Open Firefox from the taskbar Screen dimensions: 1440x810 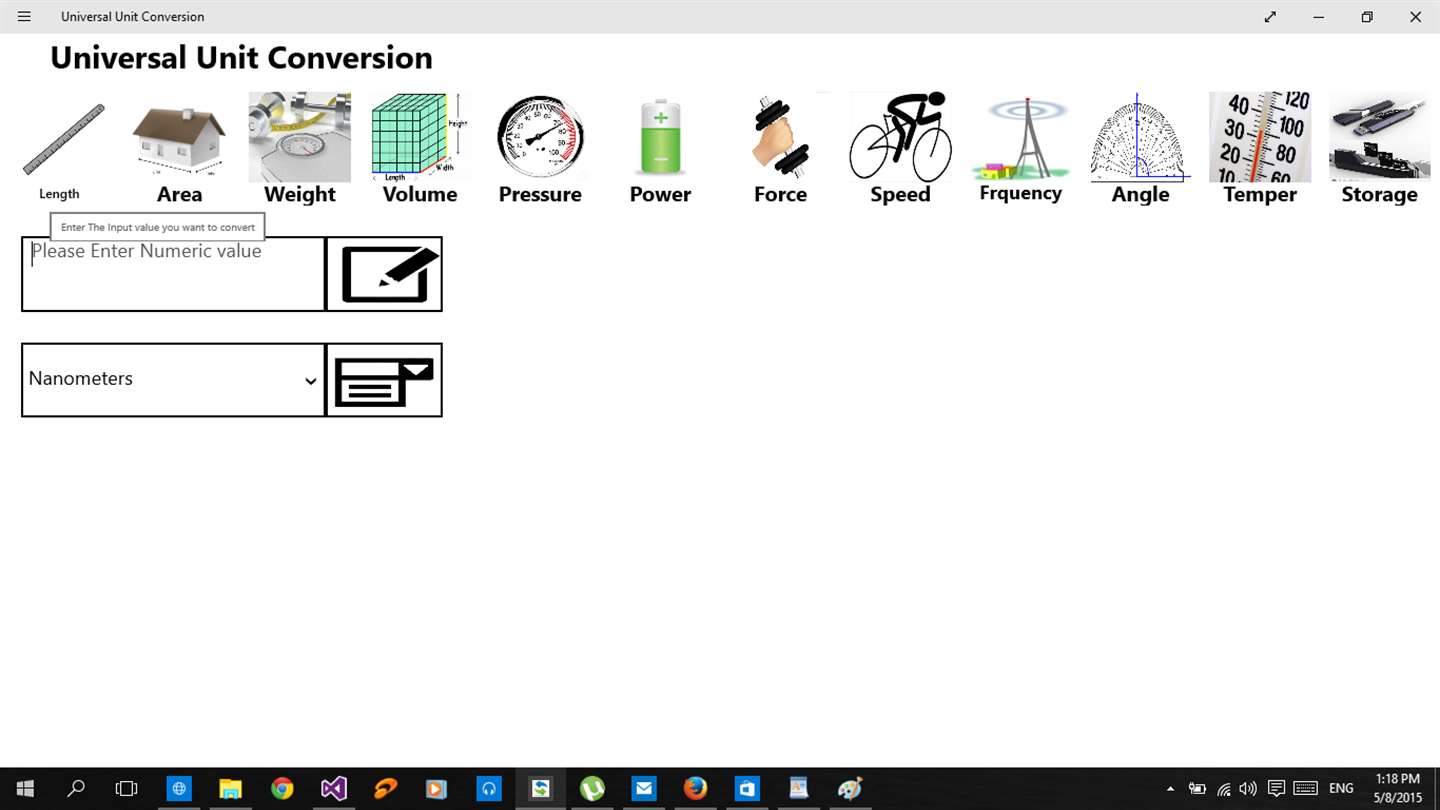[x=695, y=788]
